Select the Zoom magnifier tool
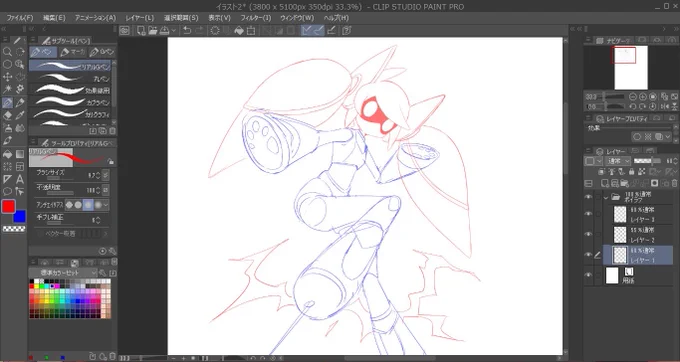680x362 pixels. (7, 52)
